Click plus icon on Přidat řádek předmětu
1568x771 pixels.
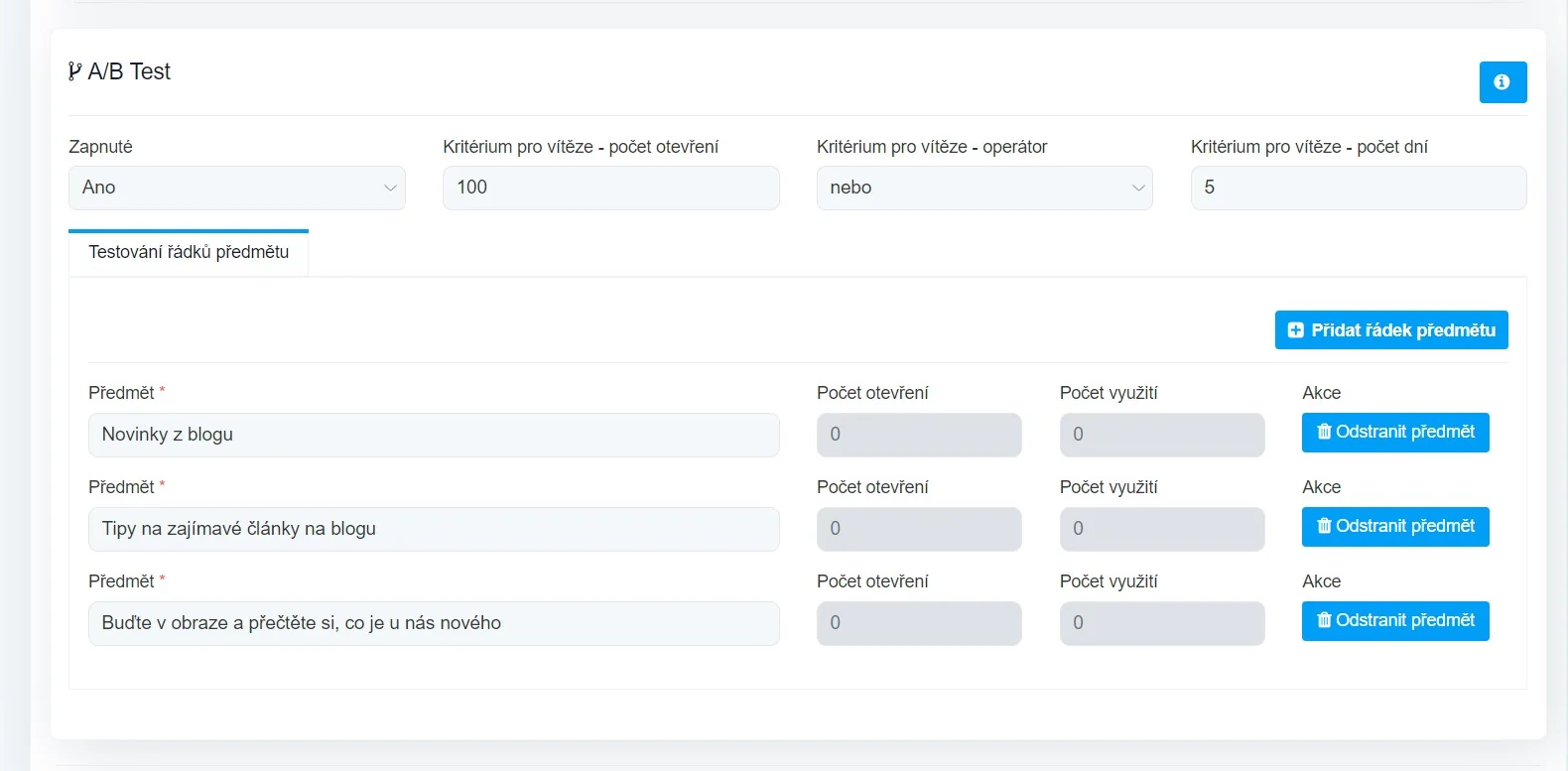pos(1295,330)
